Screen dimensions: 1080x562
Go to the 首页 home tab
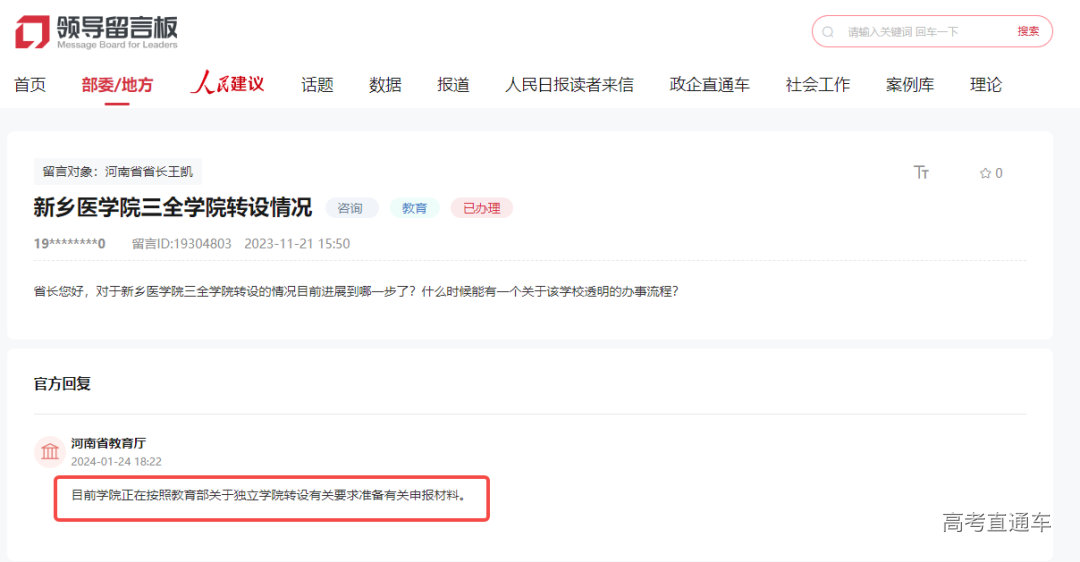click(x=30, y=85)
